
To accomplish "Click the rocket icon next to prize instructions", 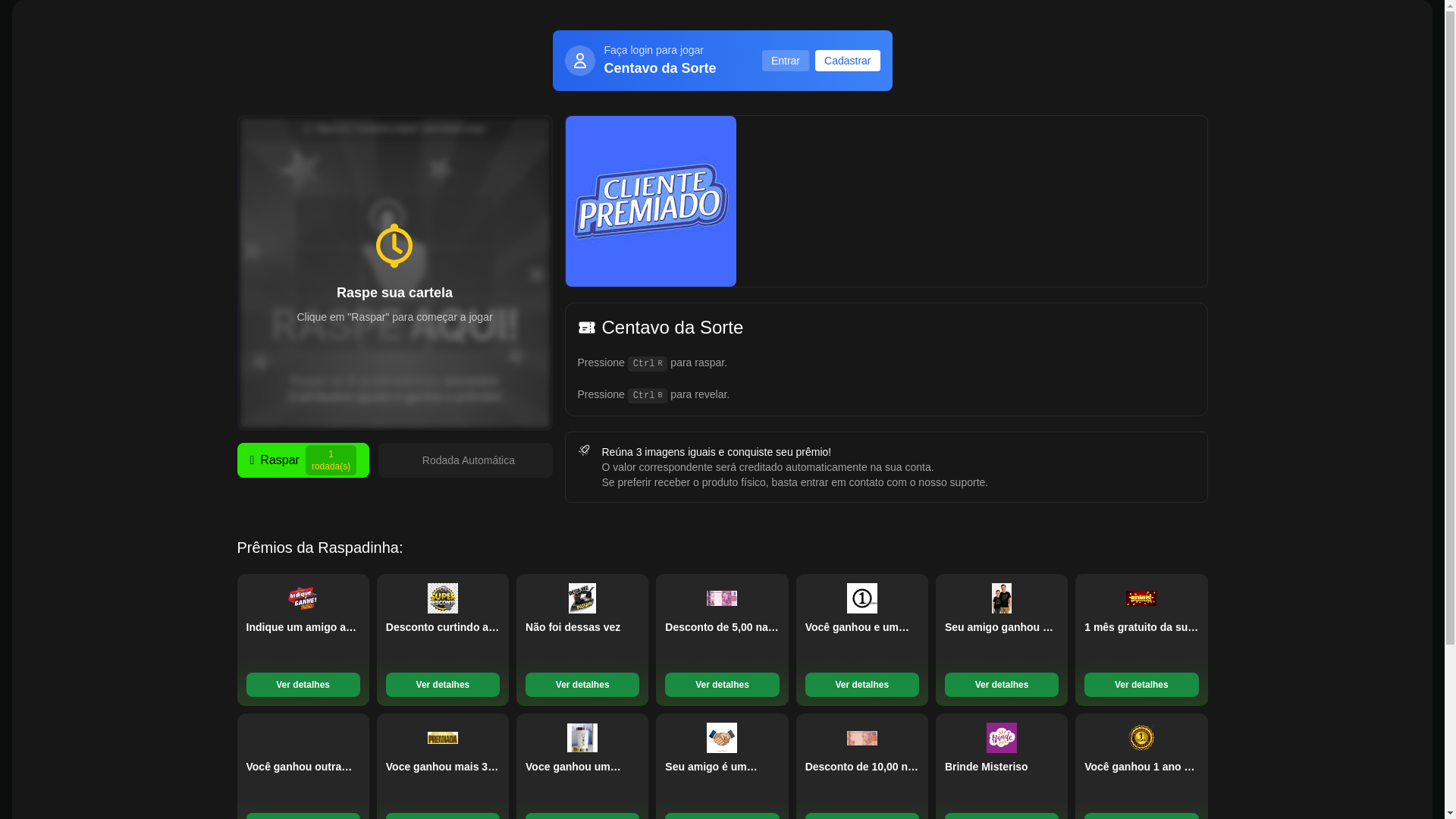I will tap(584, 450).
